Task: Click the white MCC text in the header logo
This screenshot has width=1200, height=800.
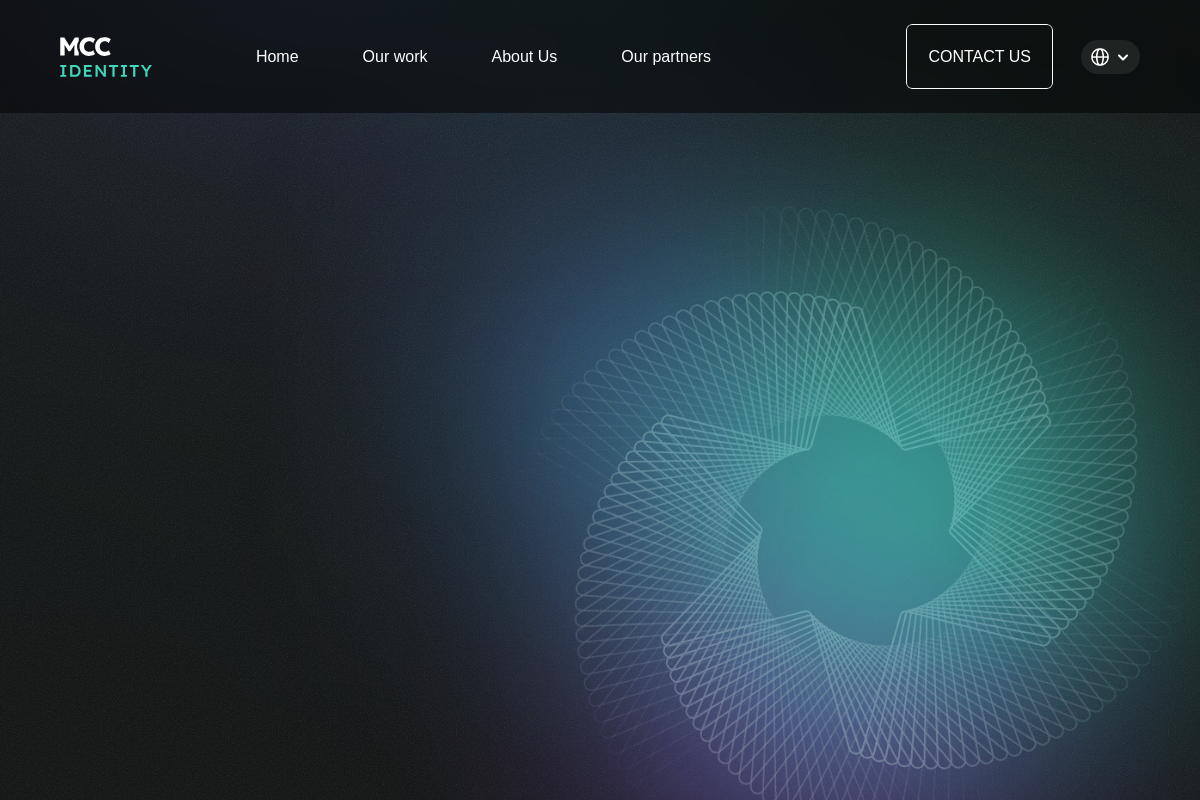Action: (85, 47)
